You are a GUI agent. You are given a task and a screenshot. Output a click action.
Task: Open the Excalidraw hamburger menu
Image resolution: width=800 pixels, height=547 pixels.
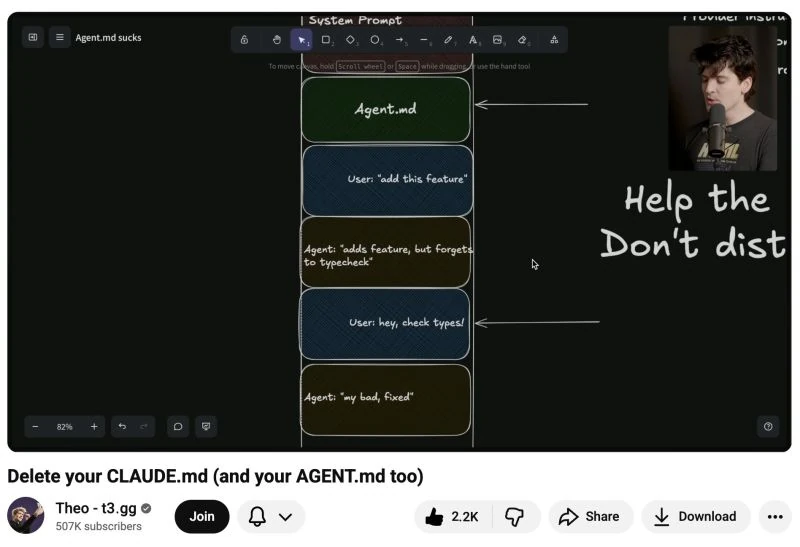60,37
